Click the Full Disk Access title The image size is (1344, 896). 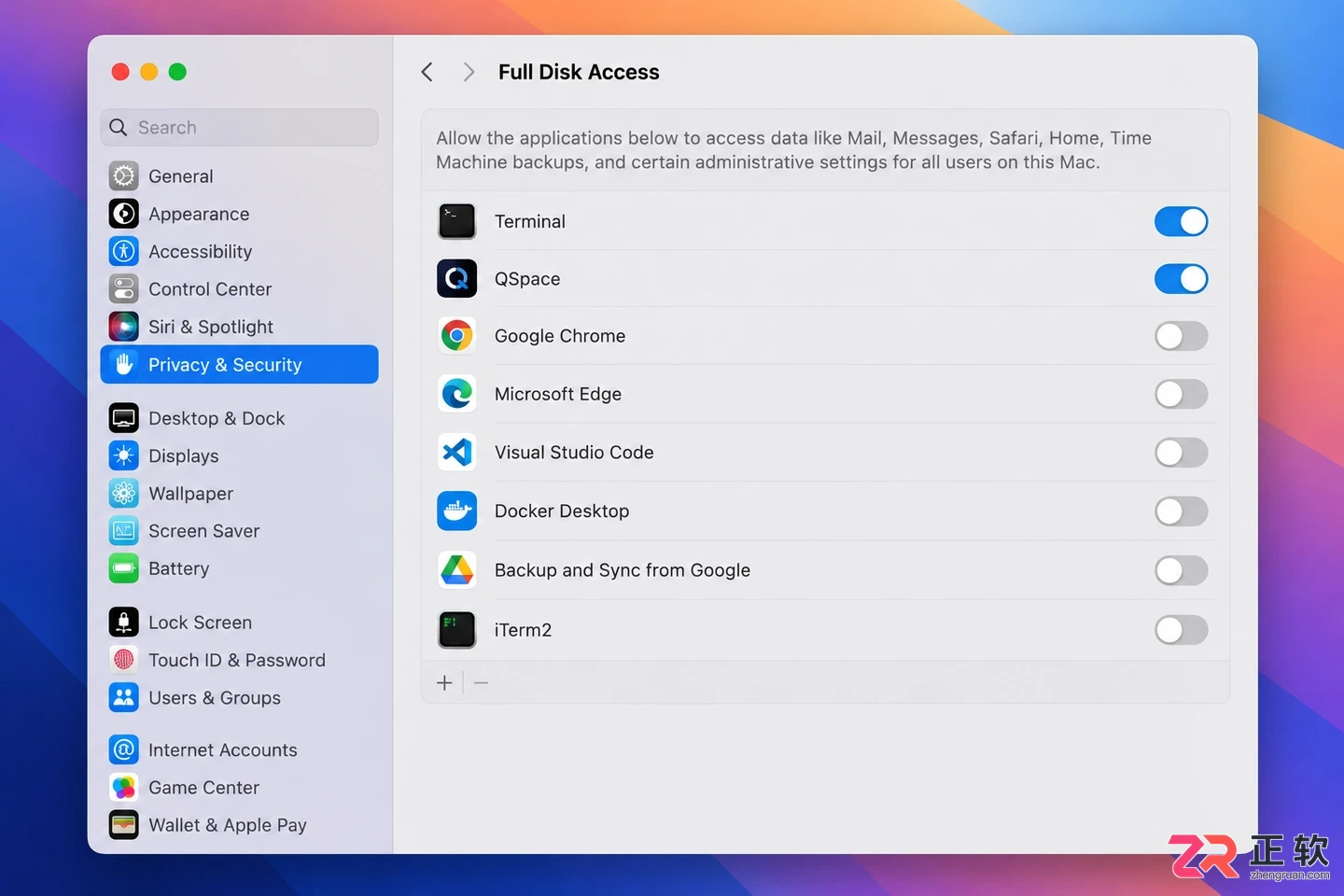point(579,72)
